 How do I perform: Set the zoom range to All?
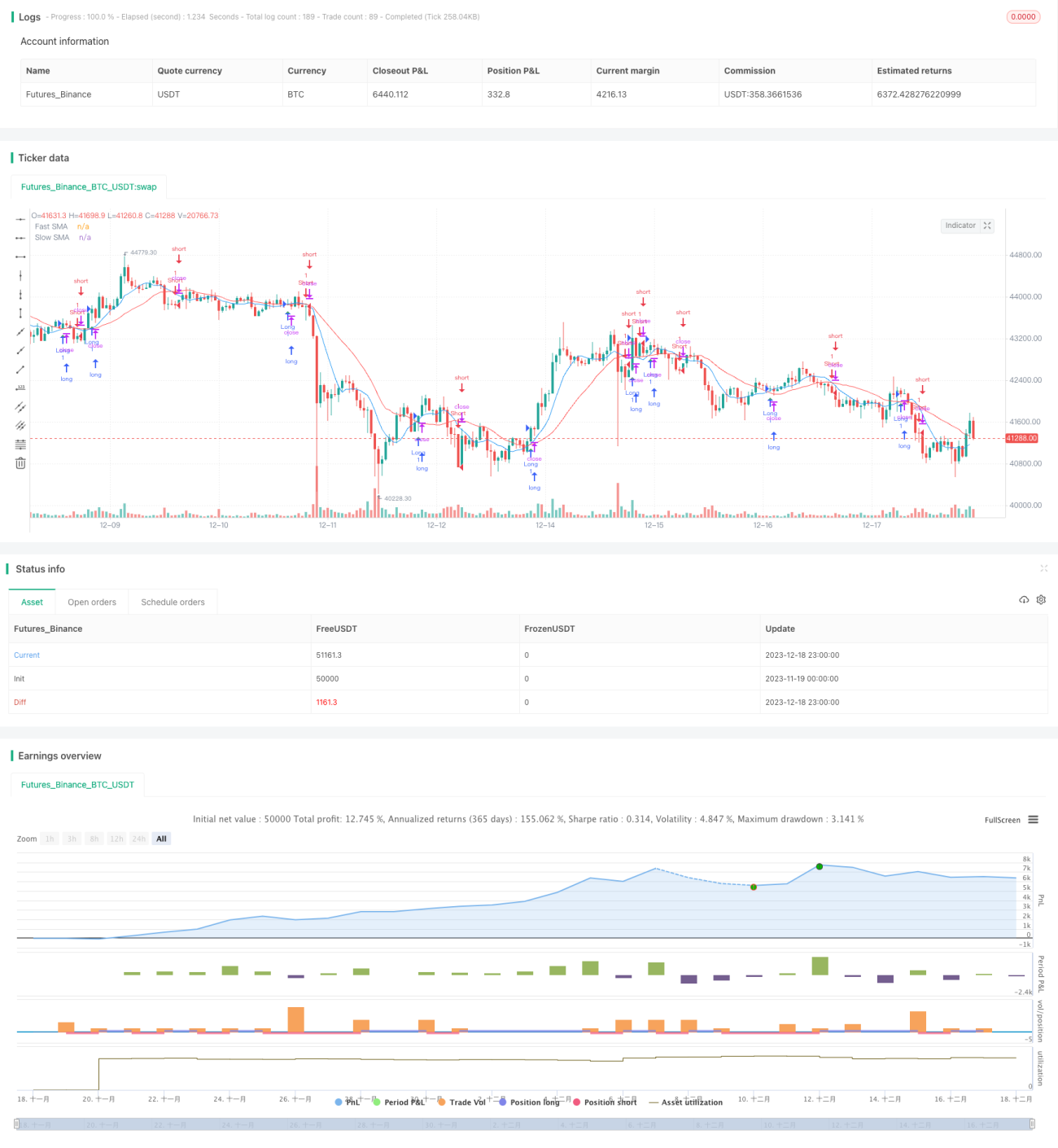pos(161,839)
